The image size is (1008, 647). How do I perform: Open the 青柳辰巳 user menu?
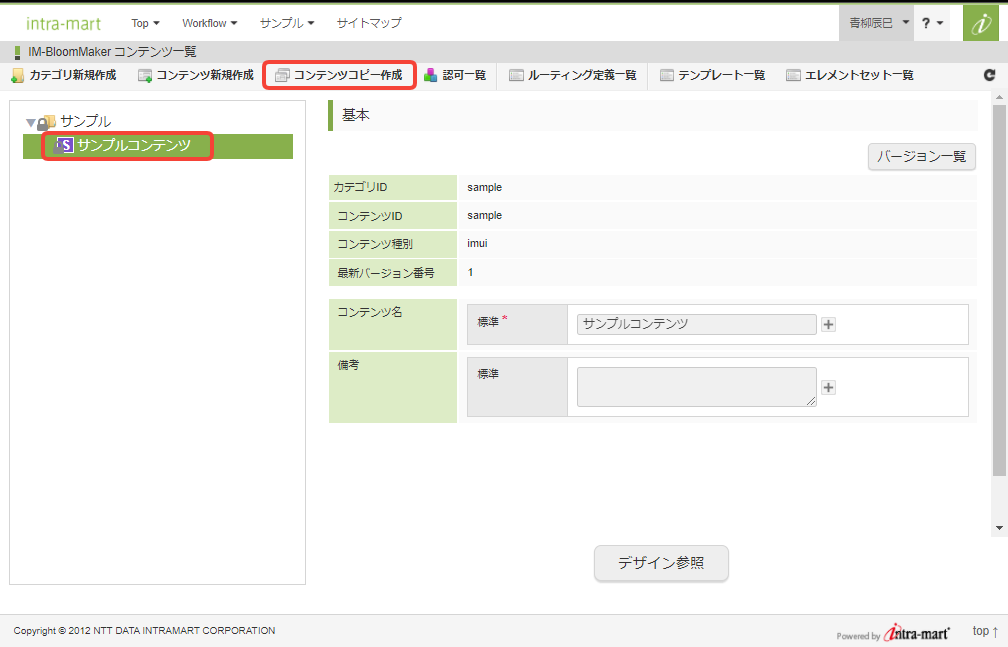(877, 23)
